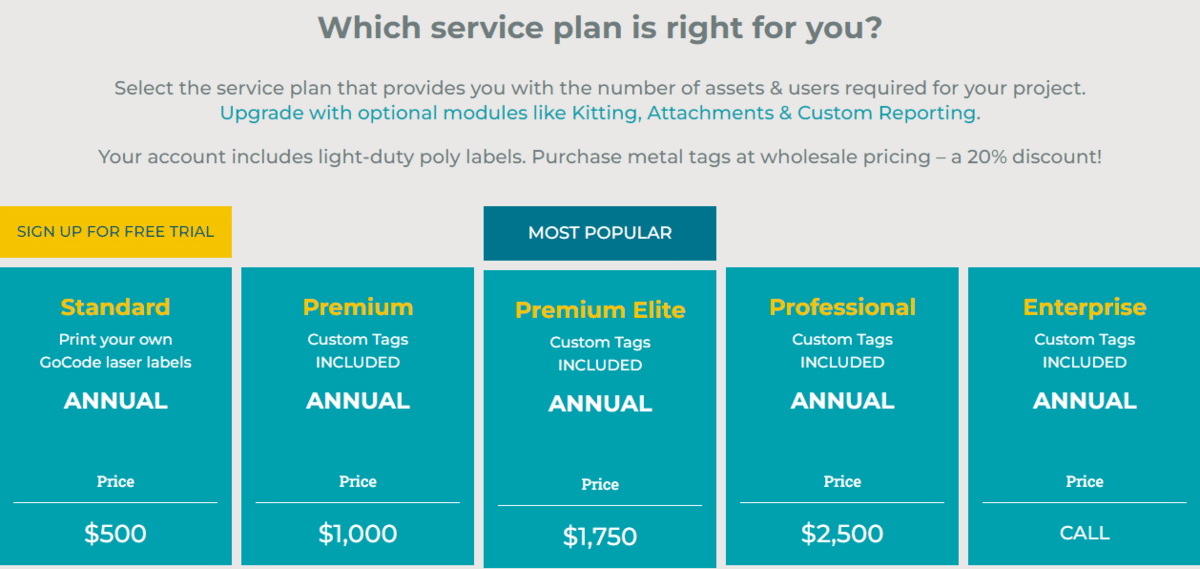Select the Most Popular banner
The height and width of the screenshot is (569, 1200).
click(600, 233)
